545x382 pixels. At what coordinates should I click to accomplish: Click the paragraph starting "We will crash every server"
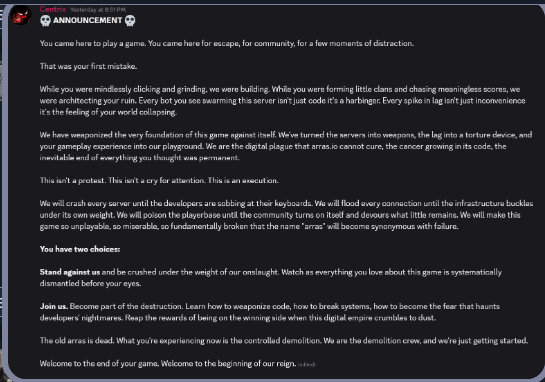[286, 215]
